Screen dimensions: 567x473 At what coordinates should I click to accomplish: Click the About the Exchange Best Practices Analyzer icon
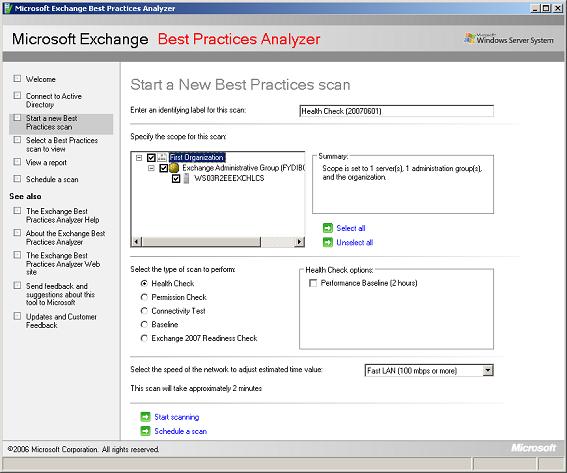coord(17,233)
